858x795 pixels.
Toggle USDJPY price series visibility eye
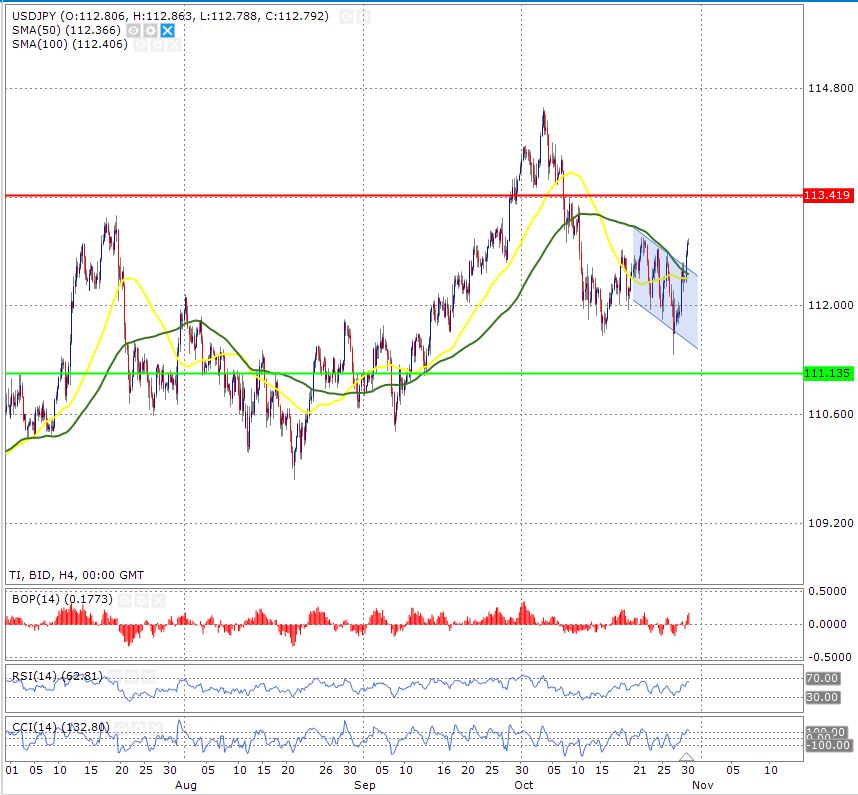point(344,17)
